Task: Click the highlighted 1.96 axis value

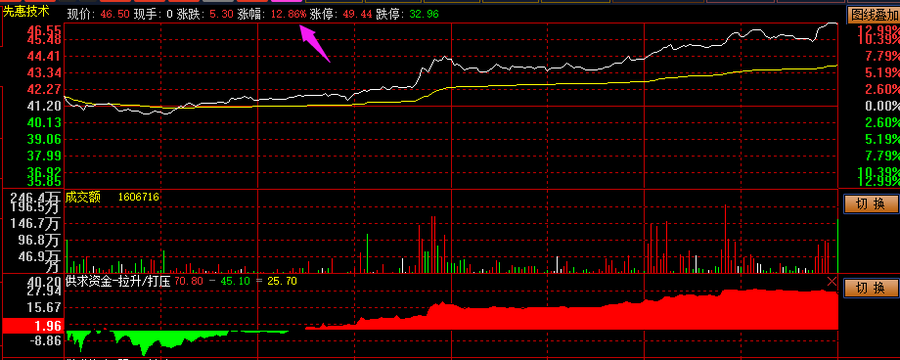Action: tap(48, 326)
